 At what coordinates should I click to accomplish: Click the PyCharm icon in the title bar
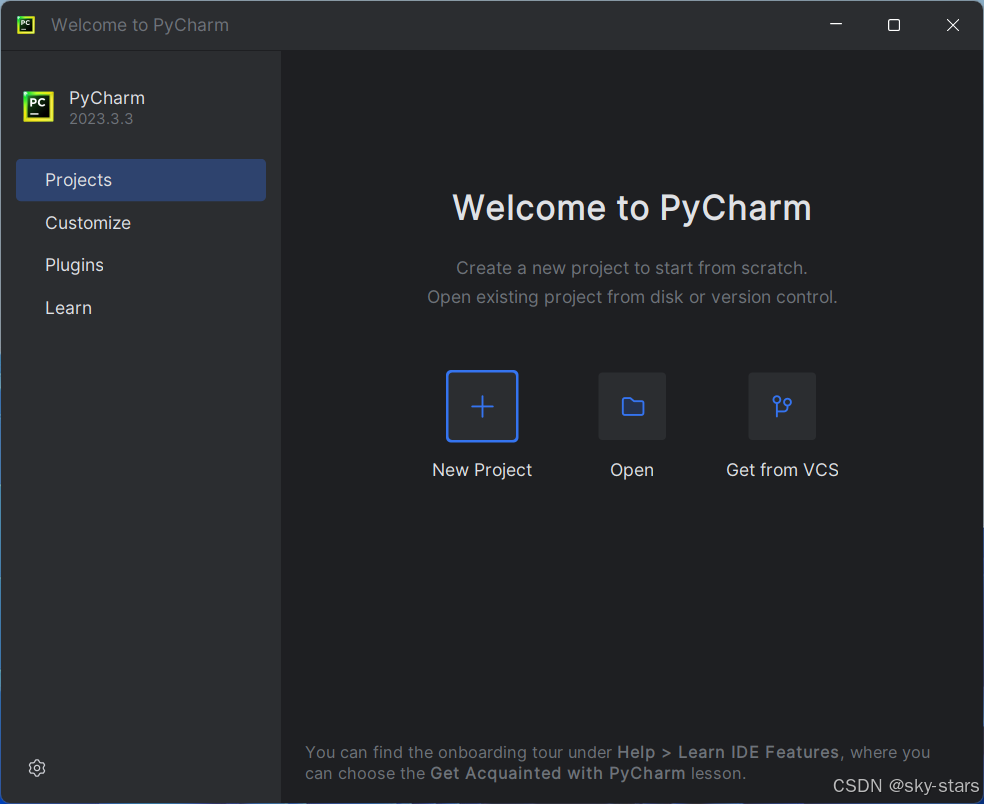pos(26,25)
